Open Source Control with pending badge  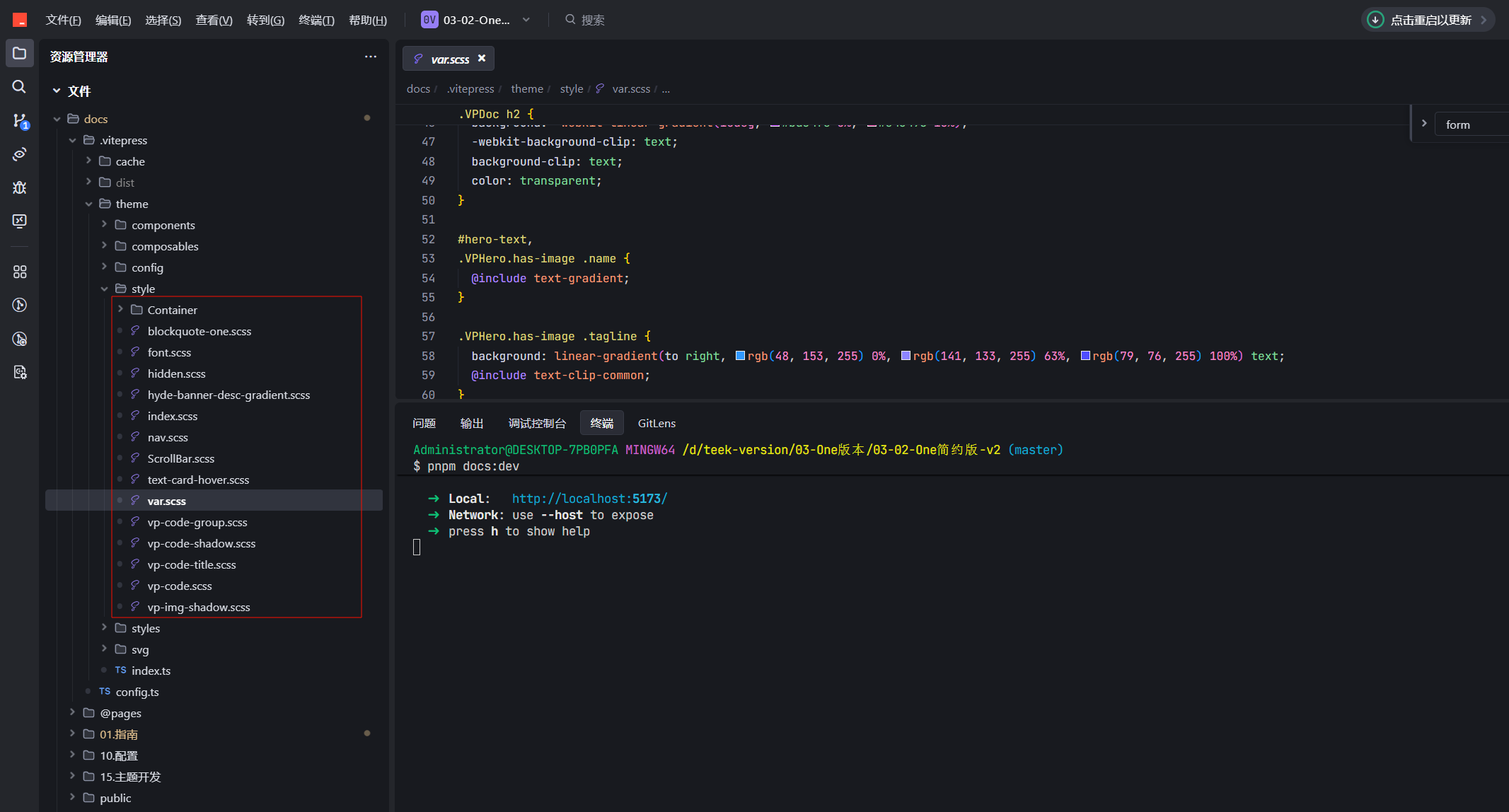pyautogui.click(x=20, y=121)
